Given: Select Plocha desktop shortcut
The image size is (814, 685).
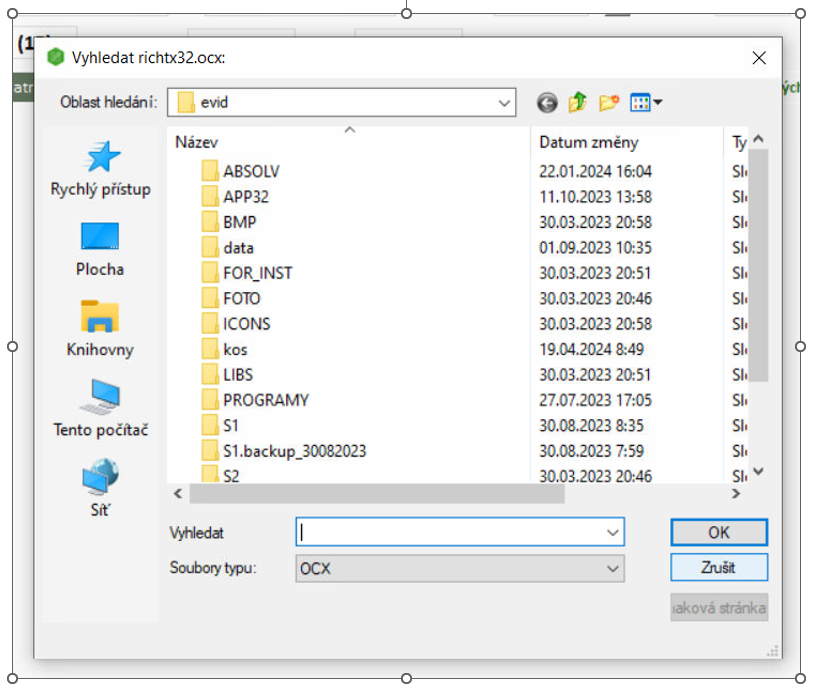Looking at the screenshot, I should 100,248.
